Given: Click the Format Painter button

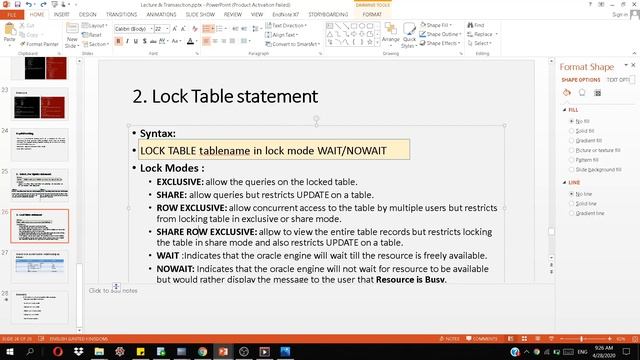Looking at the screenshot, I should [x=39, y=44].
